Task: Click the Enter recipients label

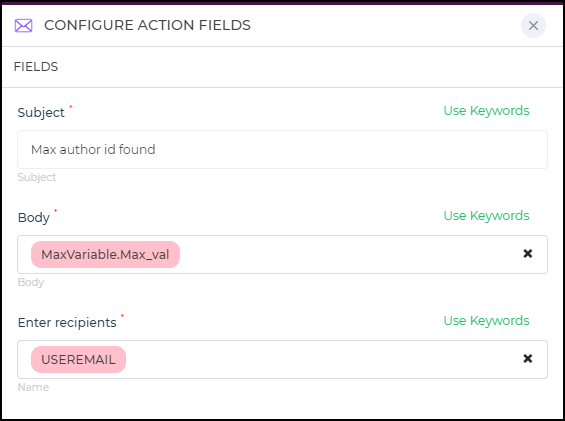Action: (x=67, y=322)
